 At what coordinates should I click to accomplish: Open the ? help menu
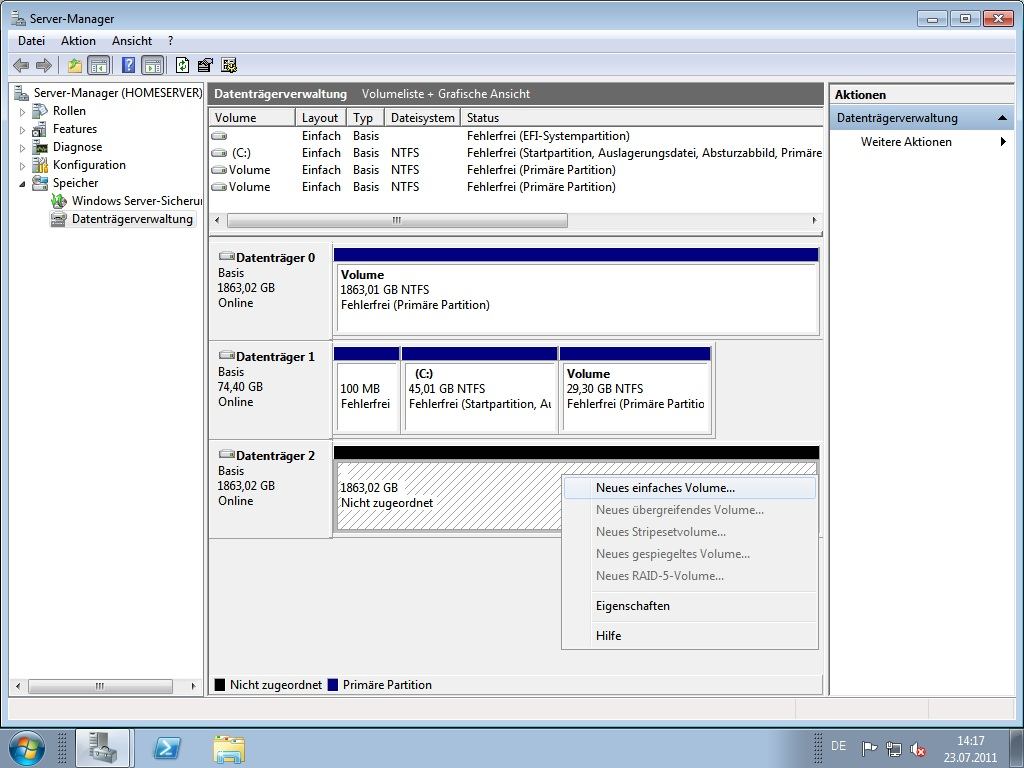pos(170,40)
